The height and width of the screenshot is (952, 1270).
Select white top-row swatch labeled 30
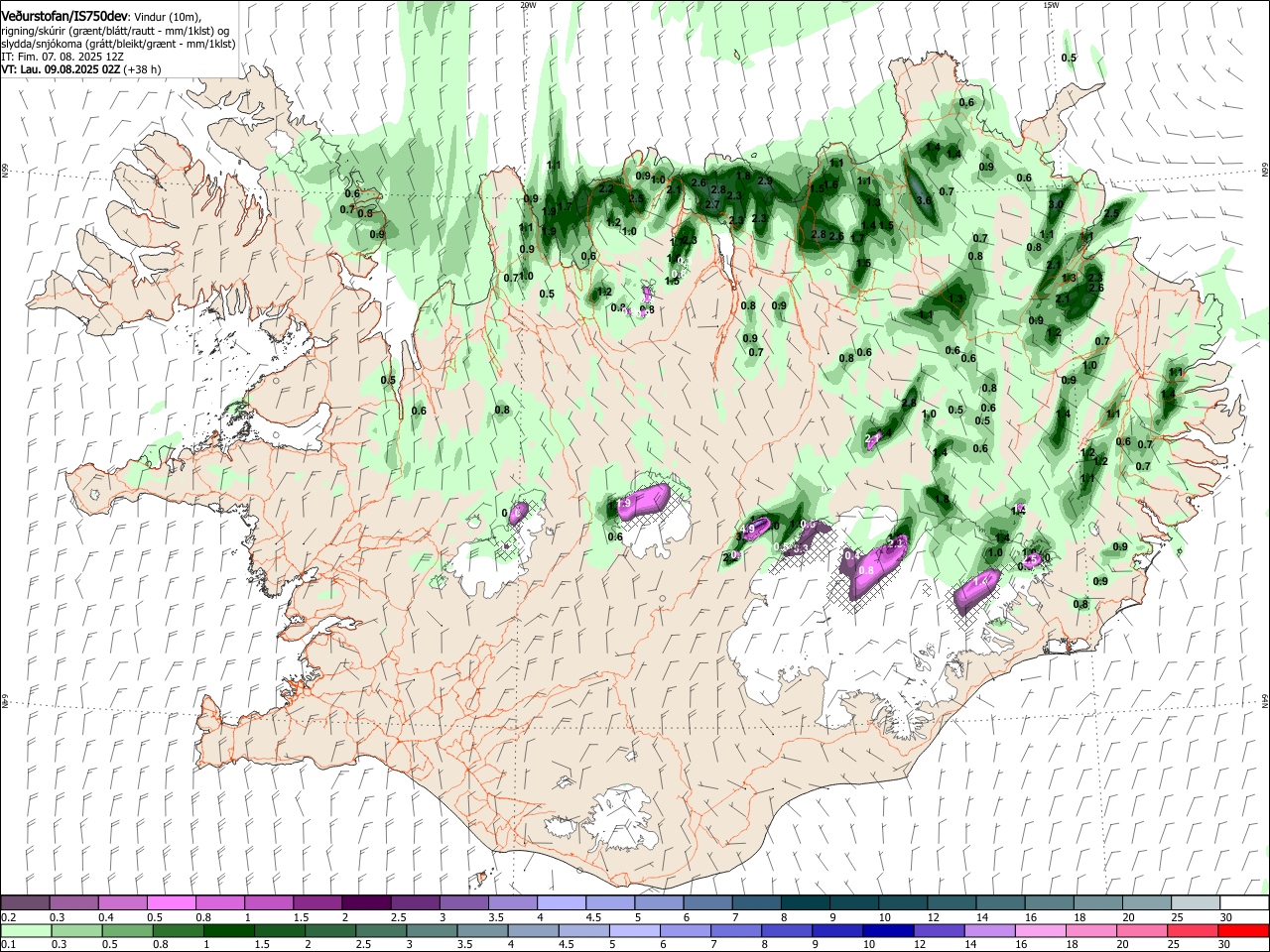[x=1244, y=903]
